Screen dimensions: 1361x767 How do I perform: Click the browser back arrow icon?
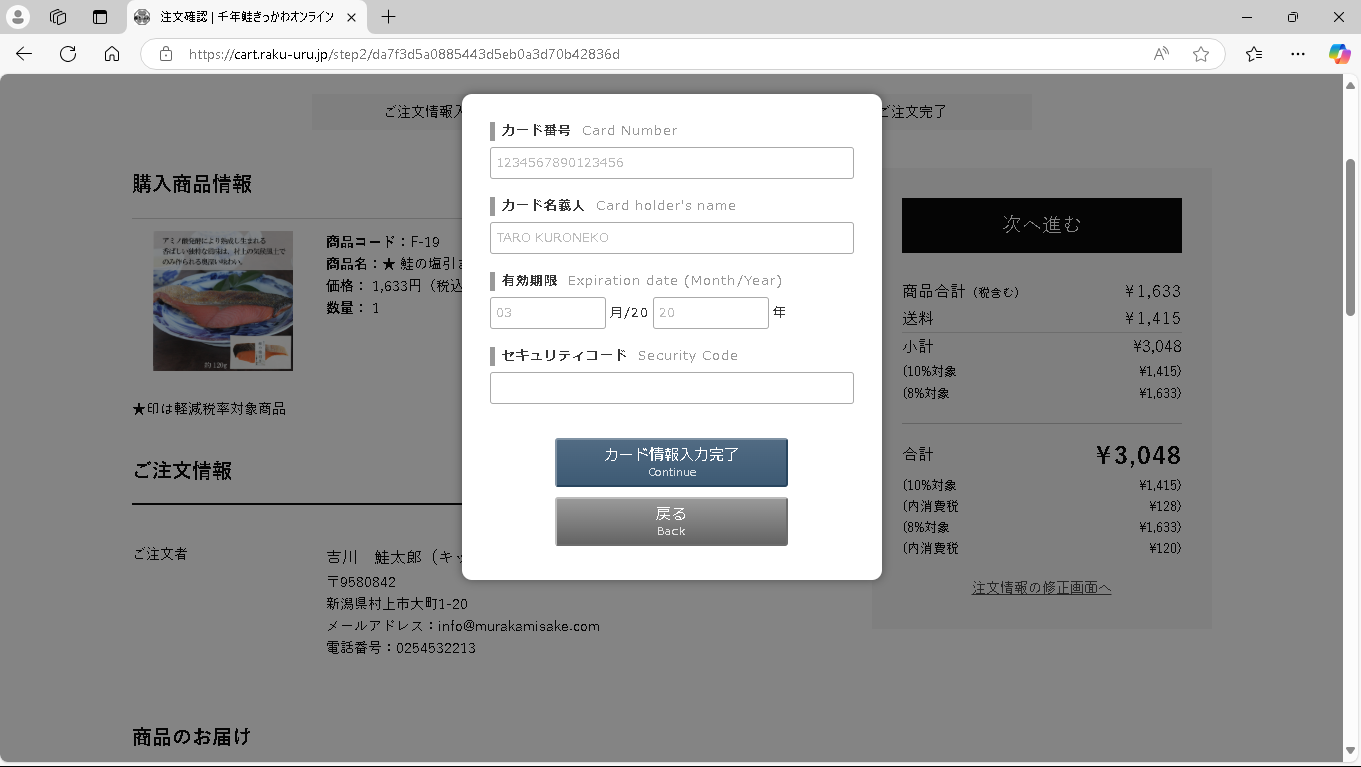24,54
